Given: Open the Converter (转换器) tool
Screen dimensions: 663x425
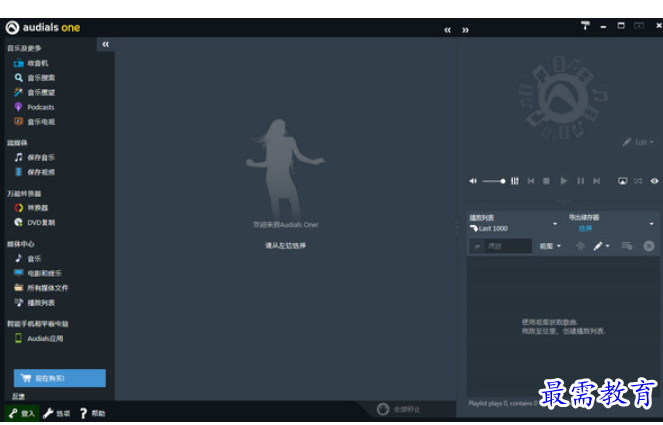Looking at the screenshot, I should point(31,208).
